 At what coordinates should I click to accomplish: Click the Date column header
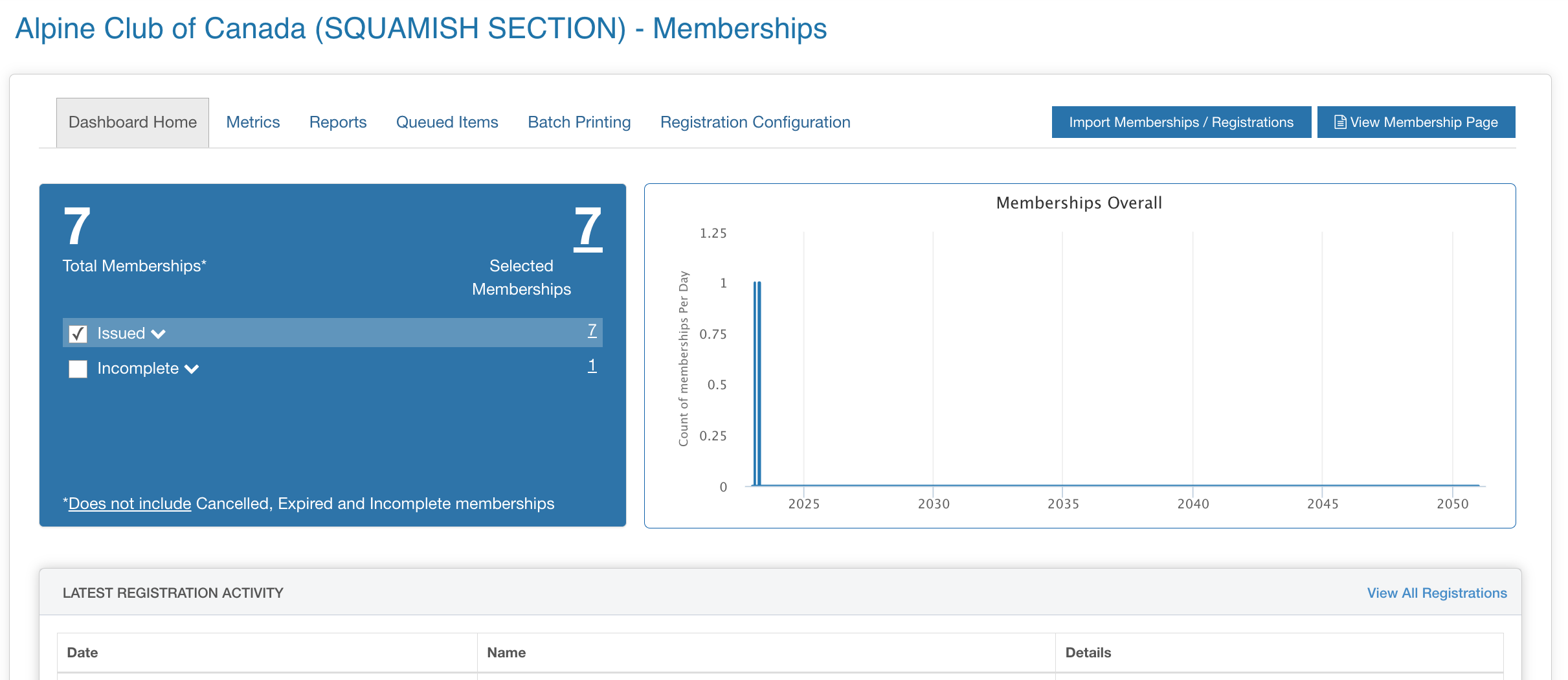[82, 652]
